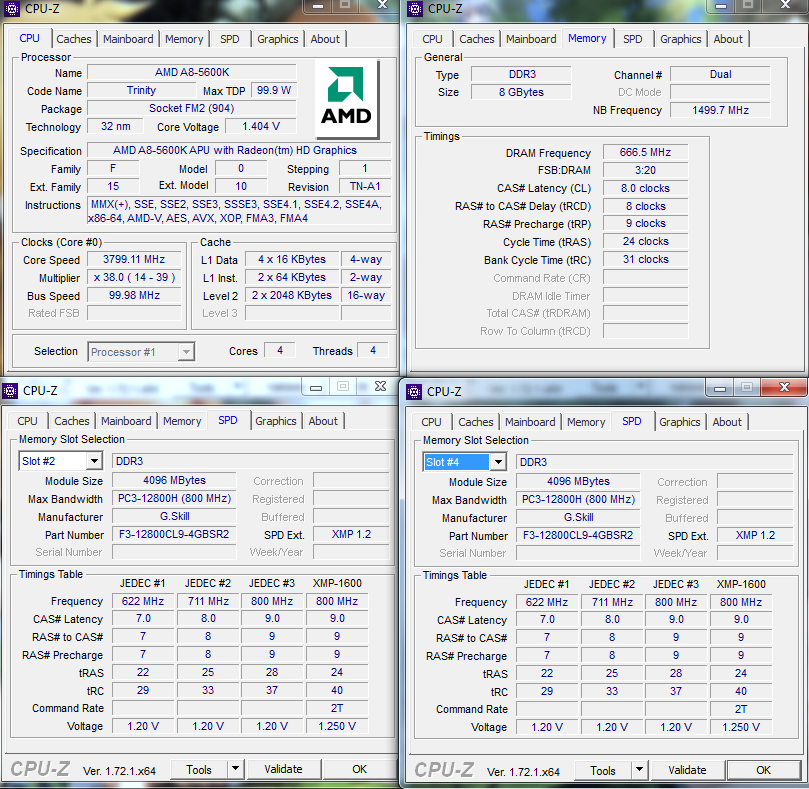809x789 pixels.
Task: Click the NB Frequency value 1499.7 MHz
Action: click(720, 110)
